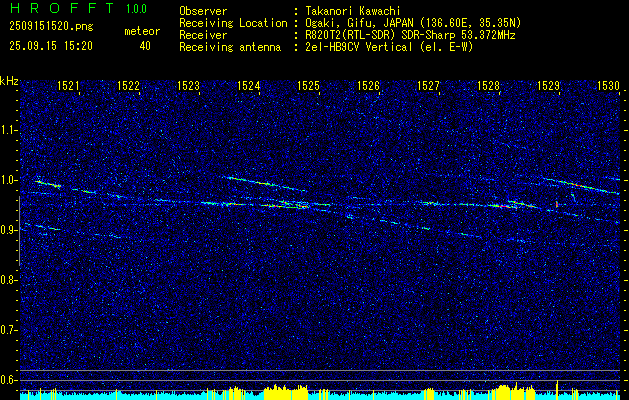Screen dimensions: 629x400
Task: Select location Ogaki, Gifu, JAPAN coordinates
Action: pyautogui.click(x=413, y=23)
